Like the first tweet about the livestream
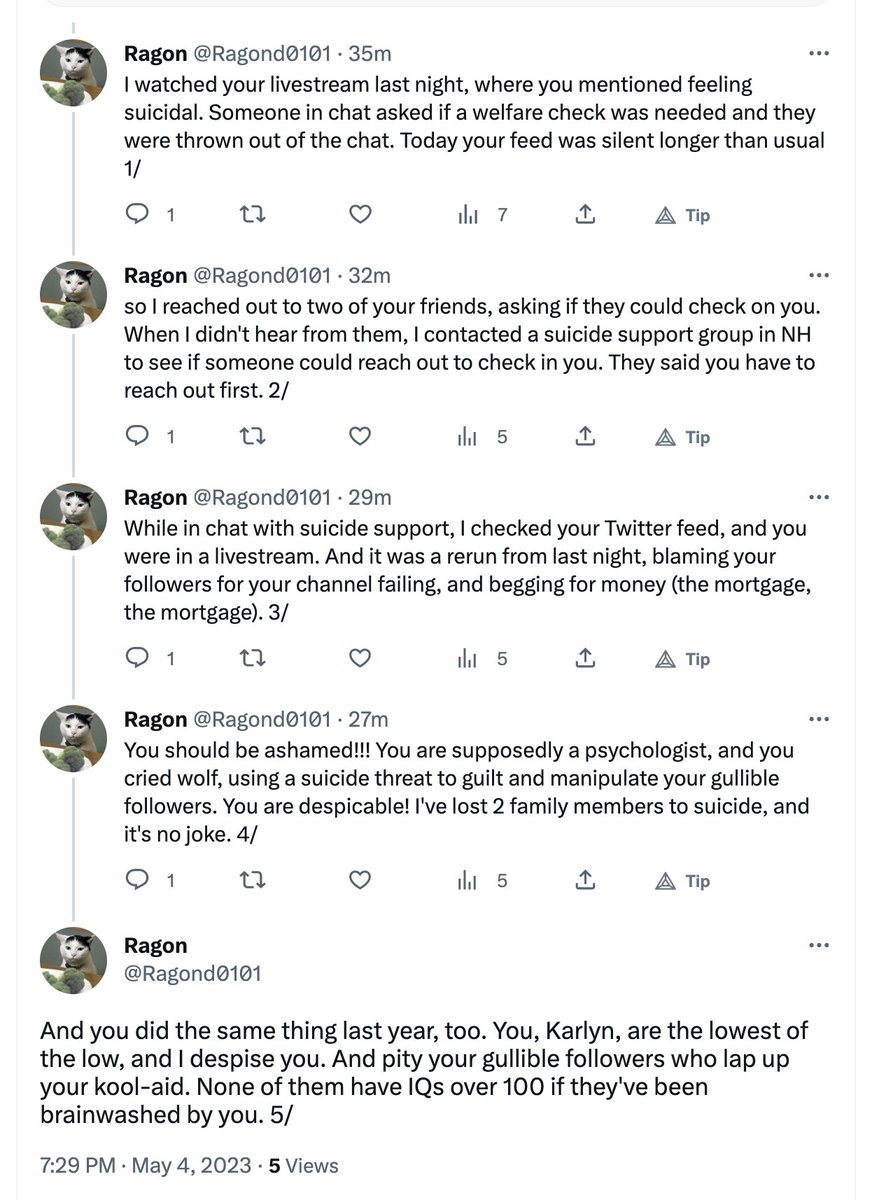The width and height of the screenshot is (872, 1200). coord(360,214)
